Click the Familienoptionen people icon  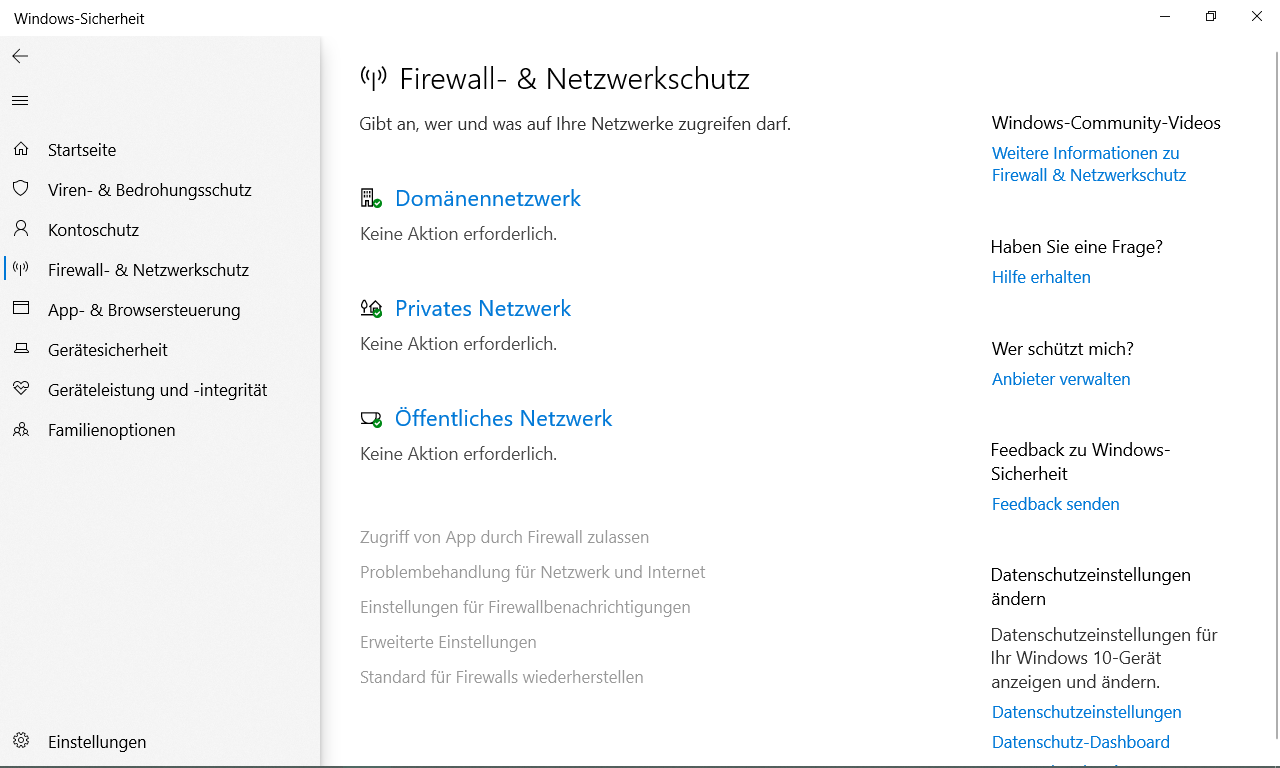pos(20,430)
